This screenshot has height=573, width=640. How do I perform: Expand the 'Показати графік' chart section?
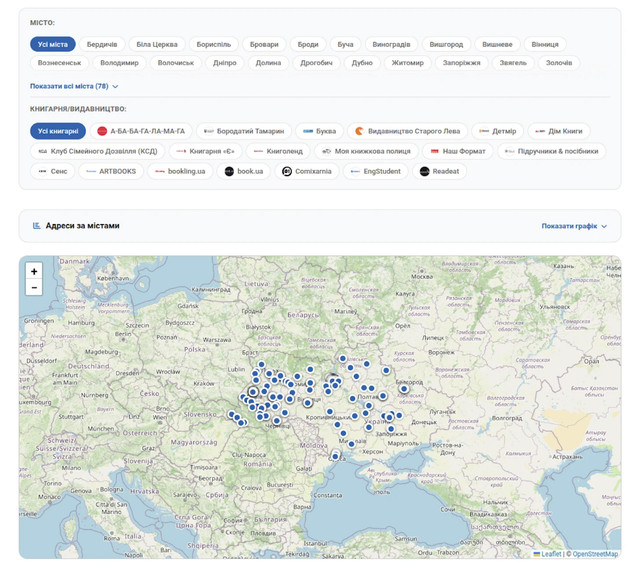574,226
